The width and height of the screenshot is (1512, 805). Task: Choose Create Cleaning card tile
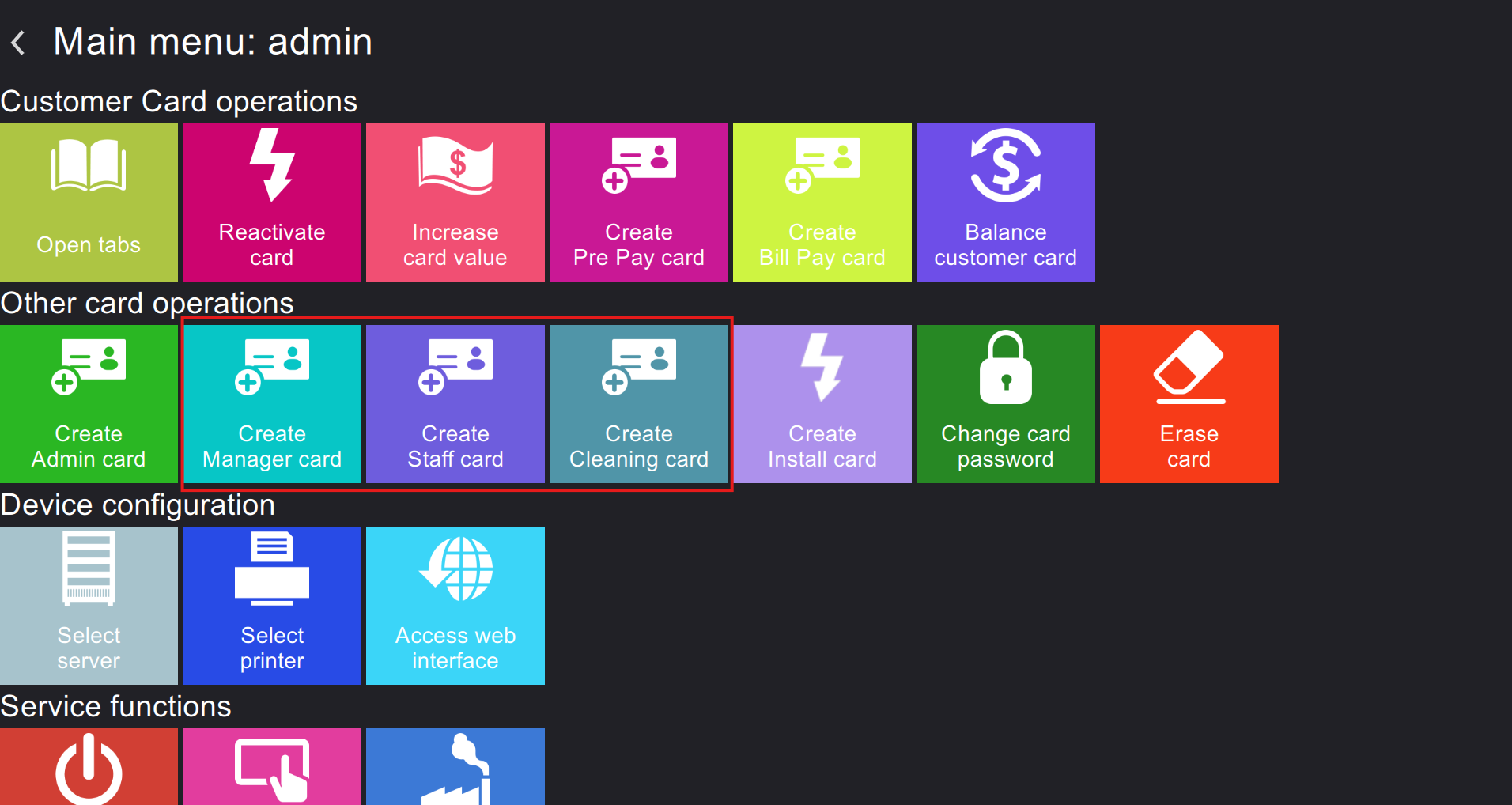click(639, 404)
